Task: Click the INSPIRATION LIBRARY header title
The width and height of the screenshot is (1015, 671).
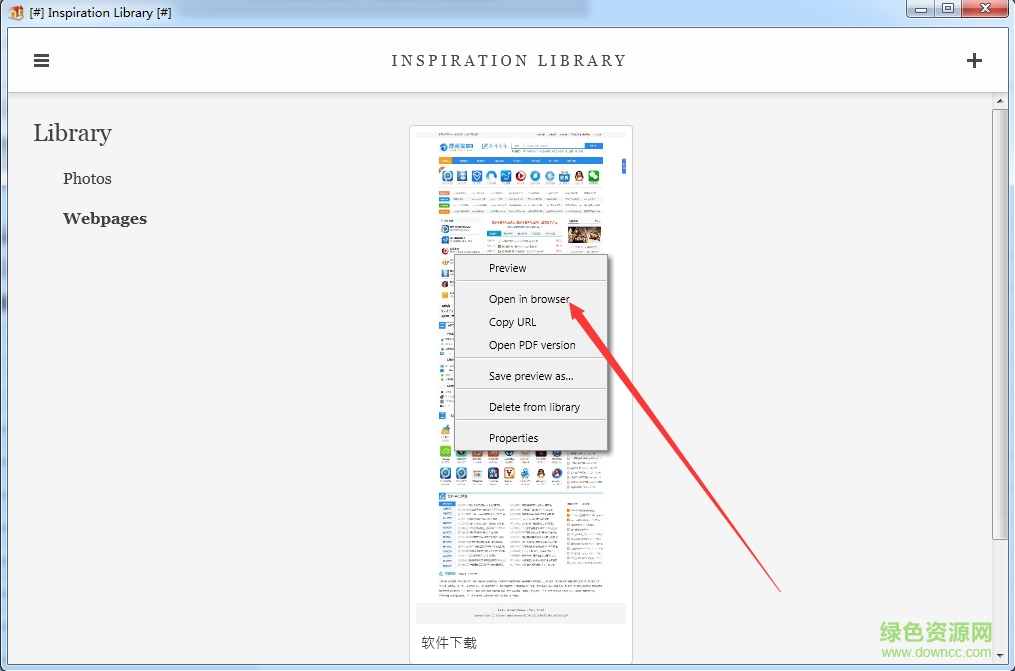Action: (x=509, y=61)
